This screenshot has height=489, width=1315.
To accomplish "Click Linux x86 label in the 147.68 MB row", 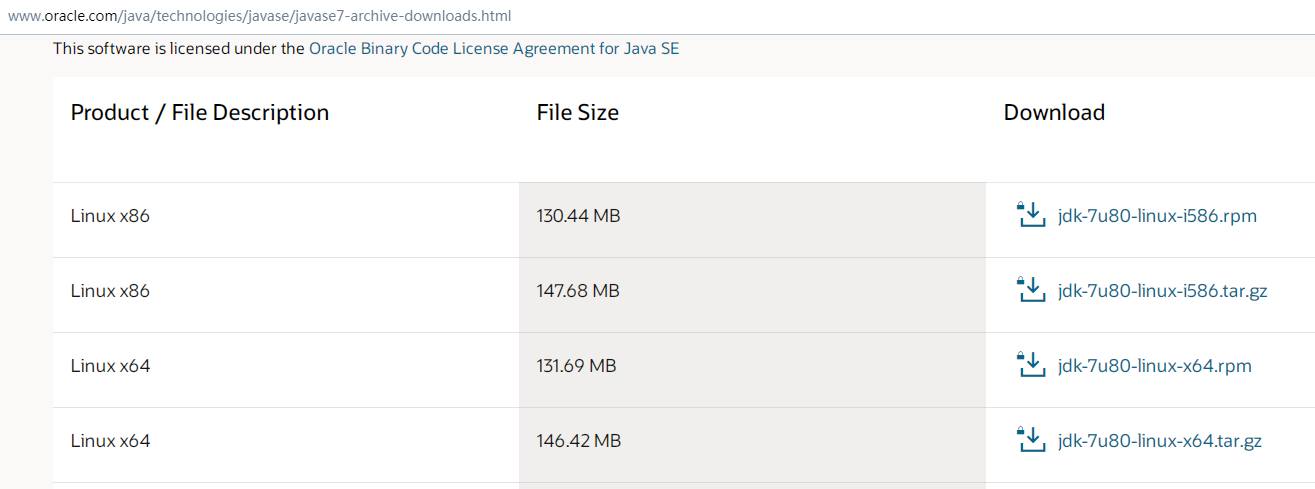I will coord(110,290).
